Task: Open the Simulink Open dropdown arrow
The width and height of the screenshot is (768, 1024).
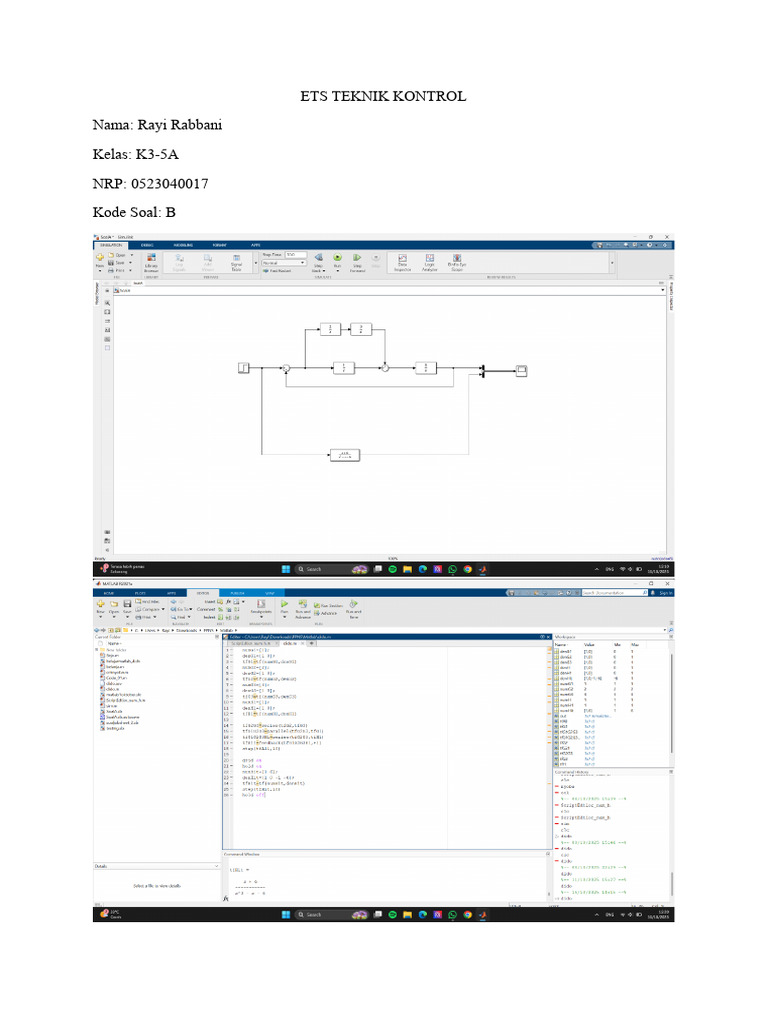Action: 131,255
